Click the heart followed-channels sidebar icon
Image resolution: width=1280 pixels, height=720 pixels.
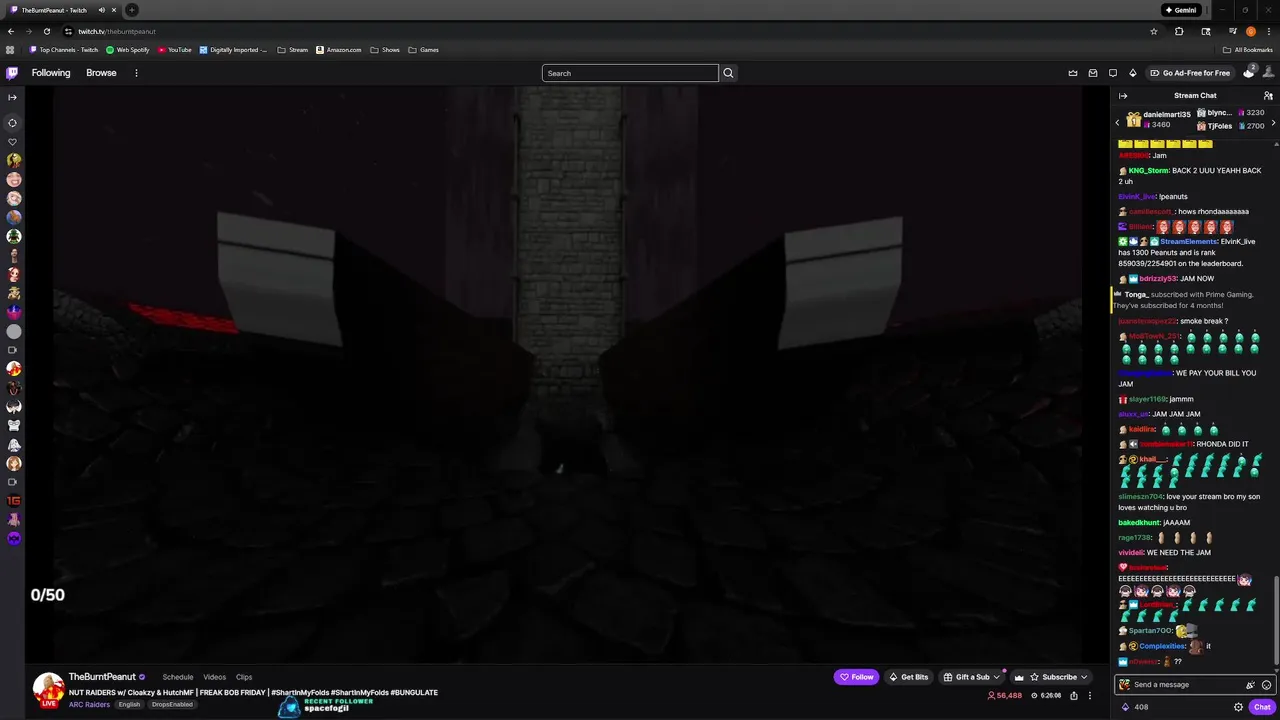[13, 142]
